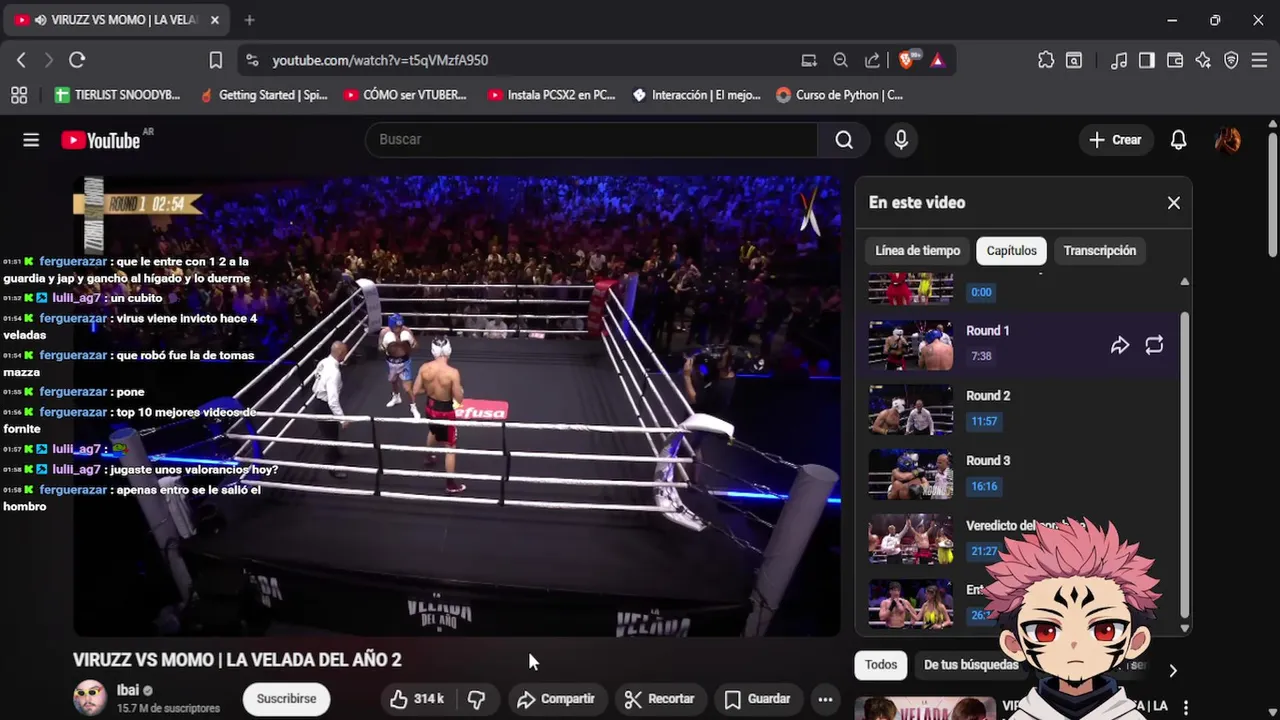Click the browser address bar URL
Viewport: 1280px width, 720px height.
point(380,60)
